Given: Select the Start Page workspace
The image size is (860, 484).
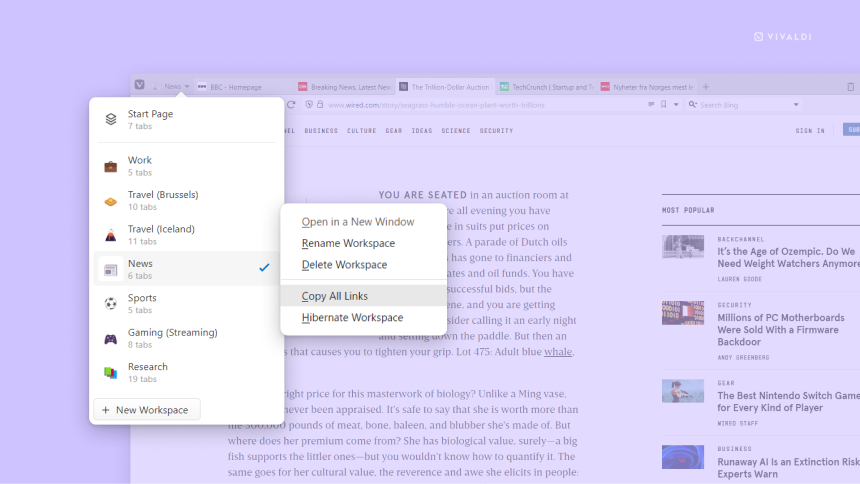Looking at the screenshot, I should point(186,119).
